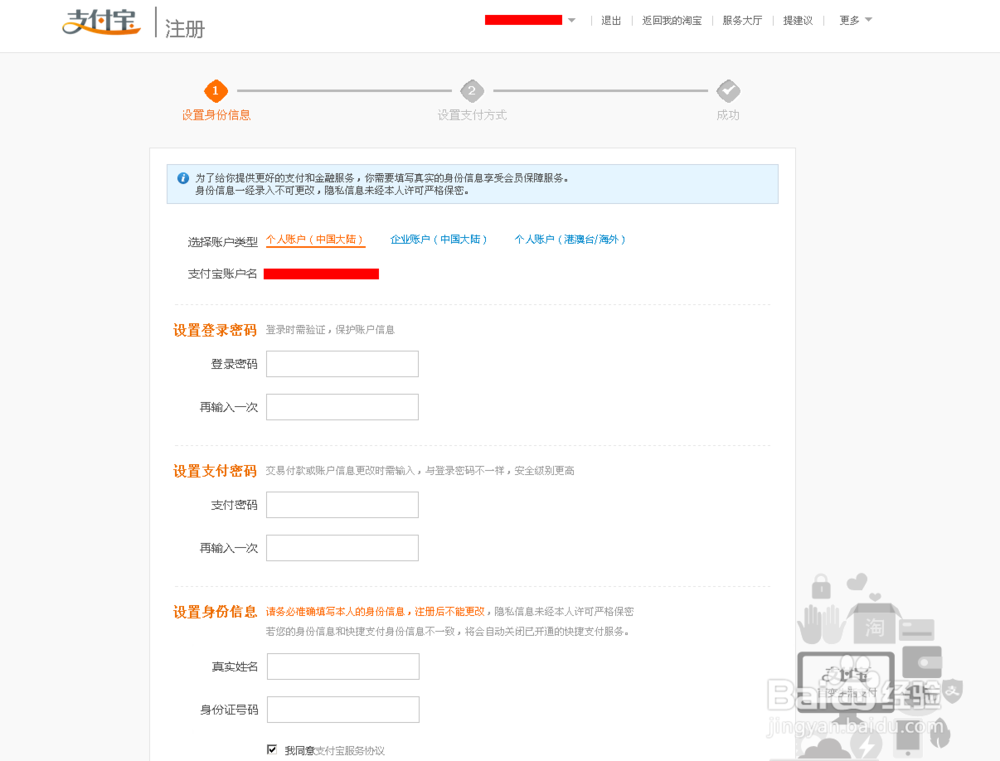Viewport: 1000px width, 761px height.
Task: Click the step 2 circle above 设置支付方式
Action: [472, 91]
